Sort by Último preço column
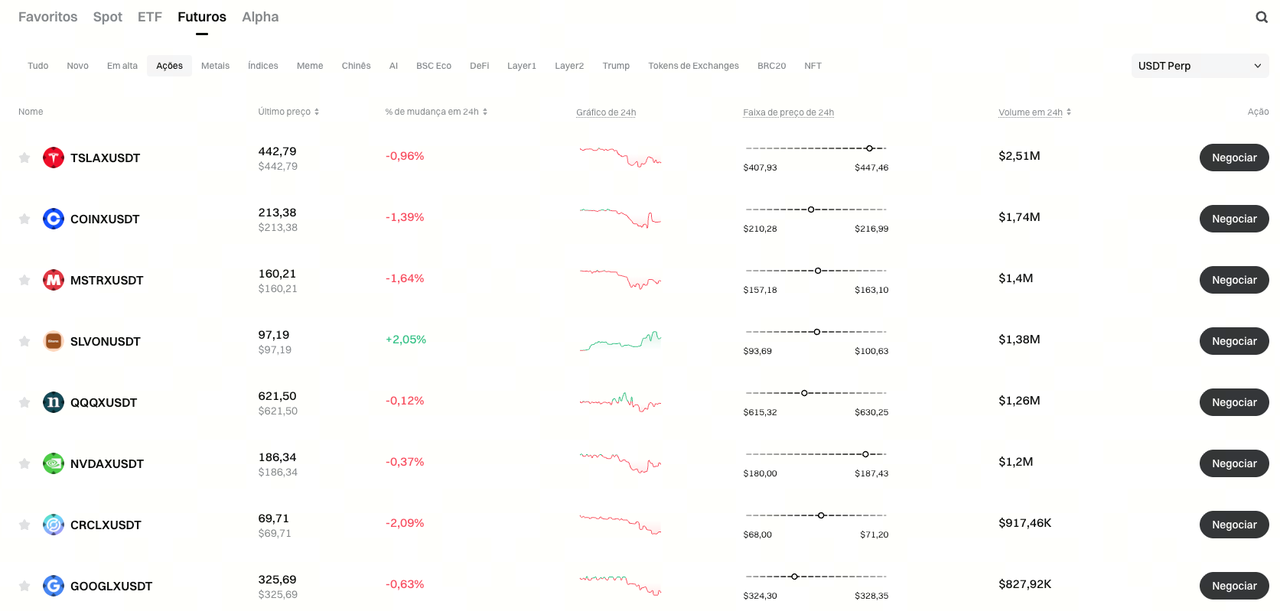The height and width of the screenshot is (611, 1280). point(289,112)
